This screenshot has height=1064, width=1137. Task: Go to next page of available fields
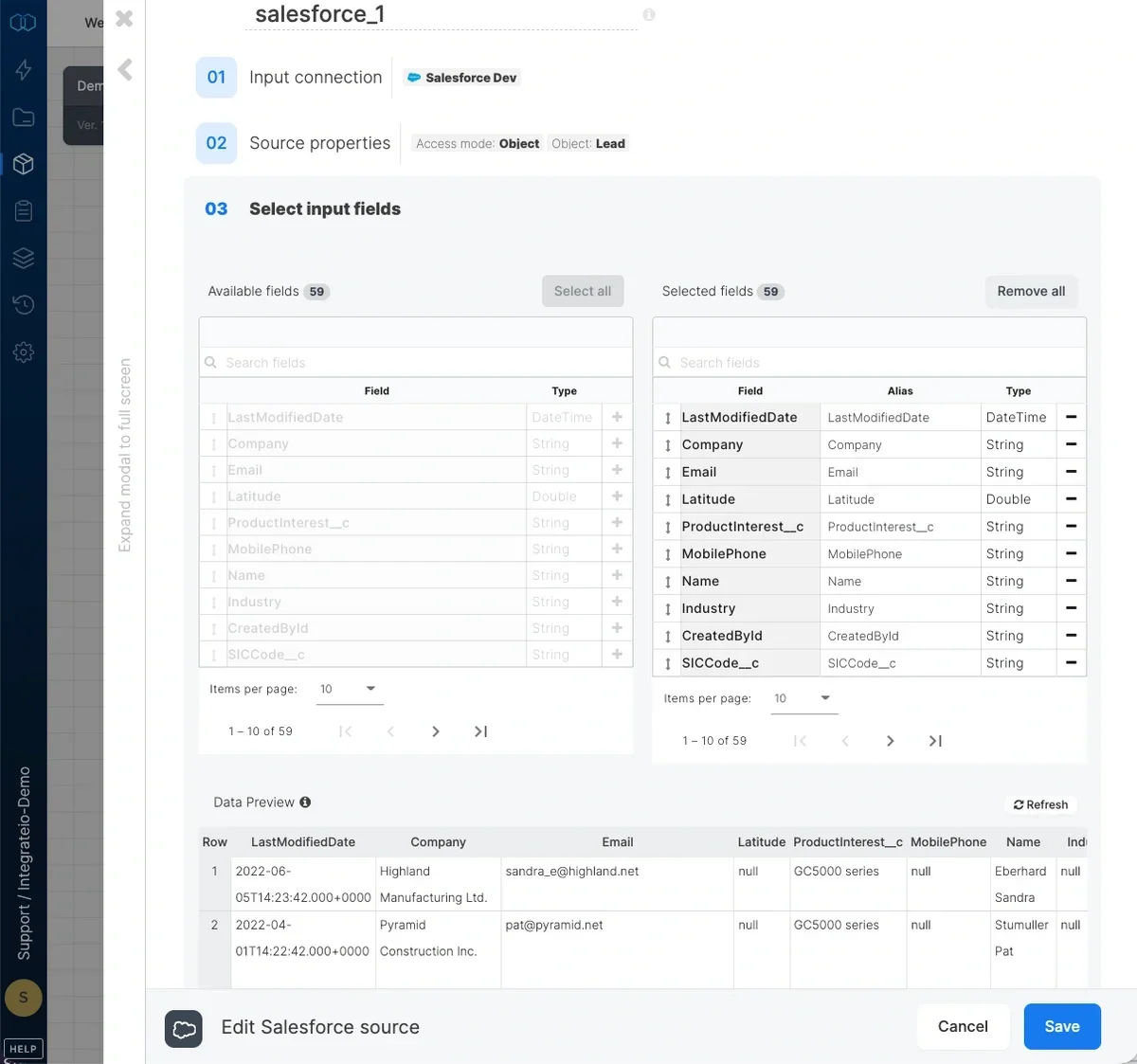pos(436,731)
